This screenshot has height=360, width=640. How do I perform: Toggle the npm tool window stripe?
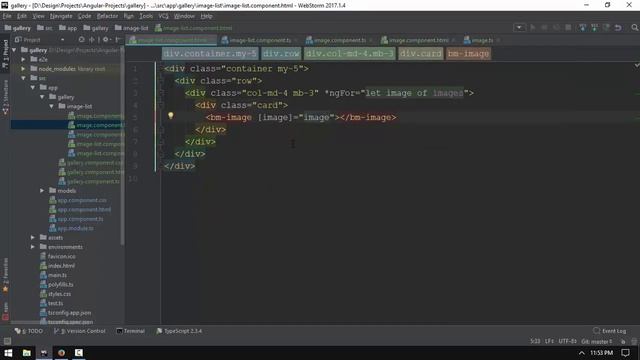5,311
